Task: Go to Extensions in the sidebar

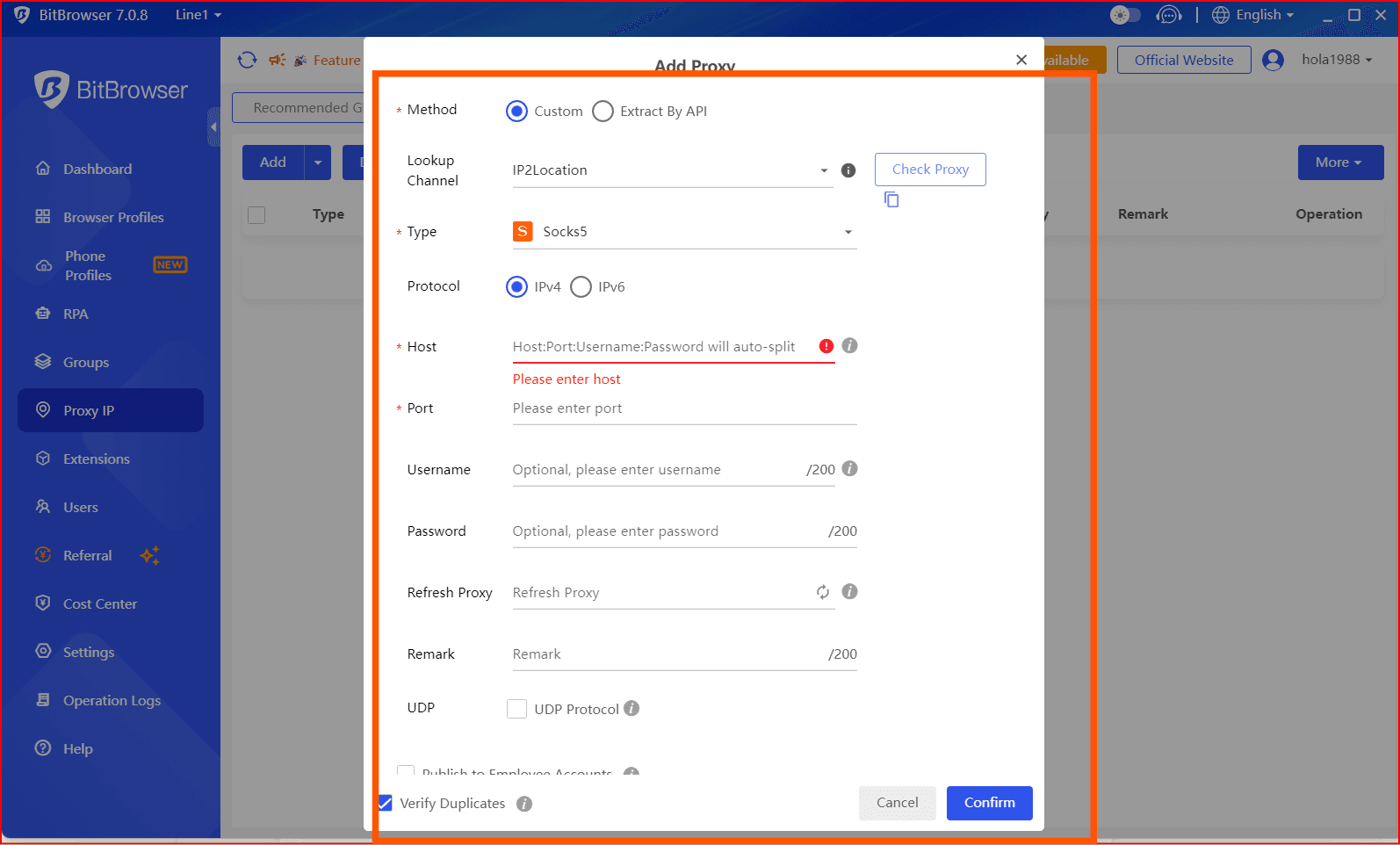Action: coord(96,459)
